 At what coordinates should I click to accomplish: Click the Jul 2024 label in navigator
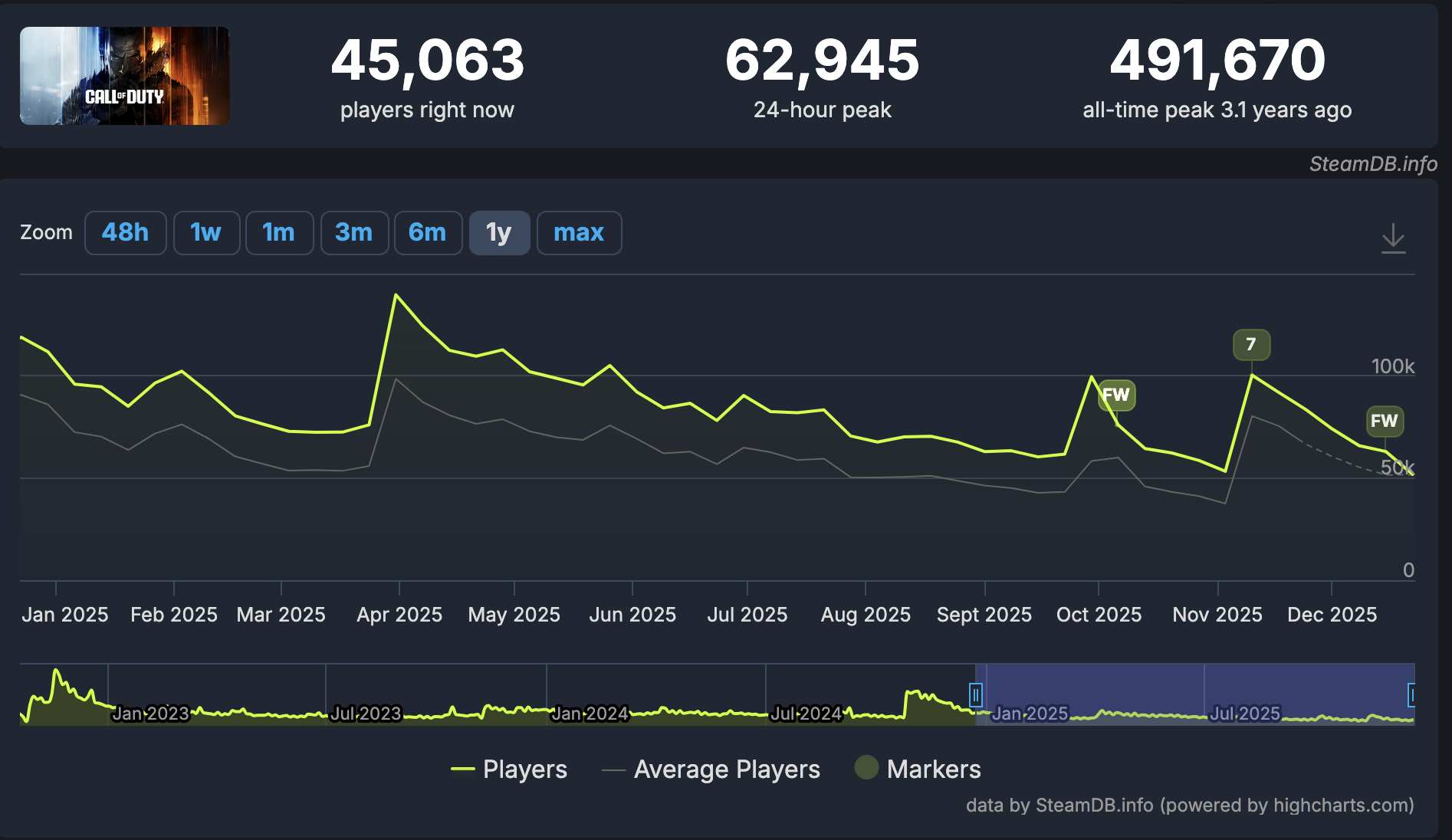pyautogui.click(x=806, y=714)
